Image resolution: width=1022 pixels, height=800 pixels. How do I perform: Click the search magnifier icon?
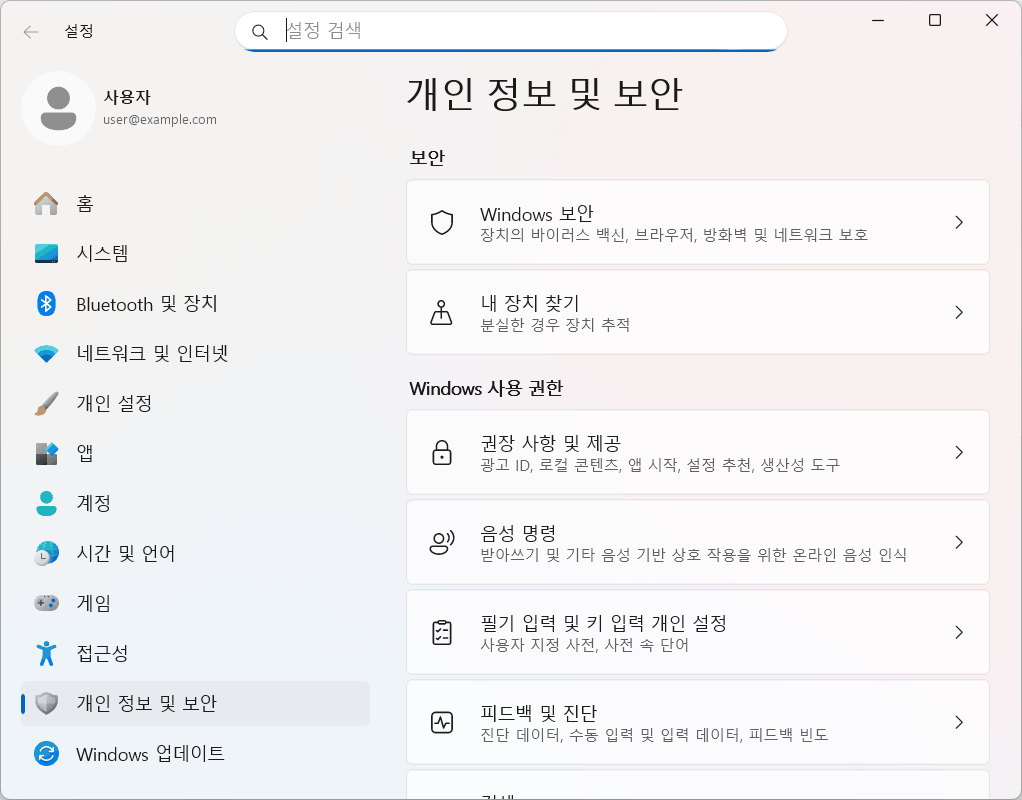(259, 31)
